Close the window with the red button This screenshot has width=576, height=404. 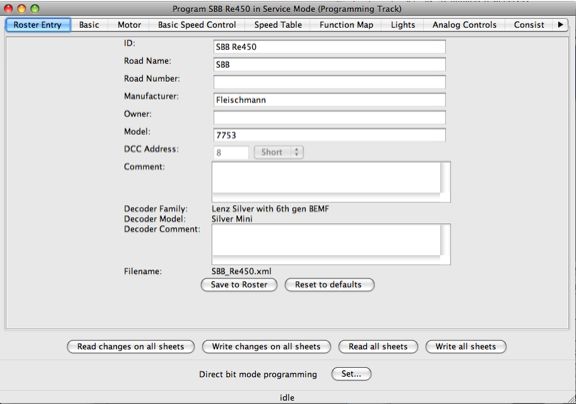click(8, 8)
